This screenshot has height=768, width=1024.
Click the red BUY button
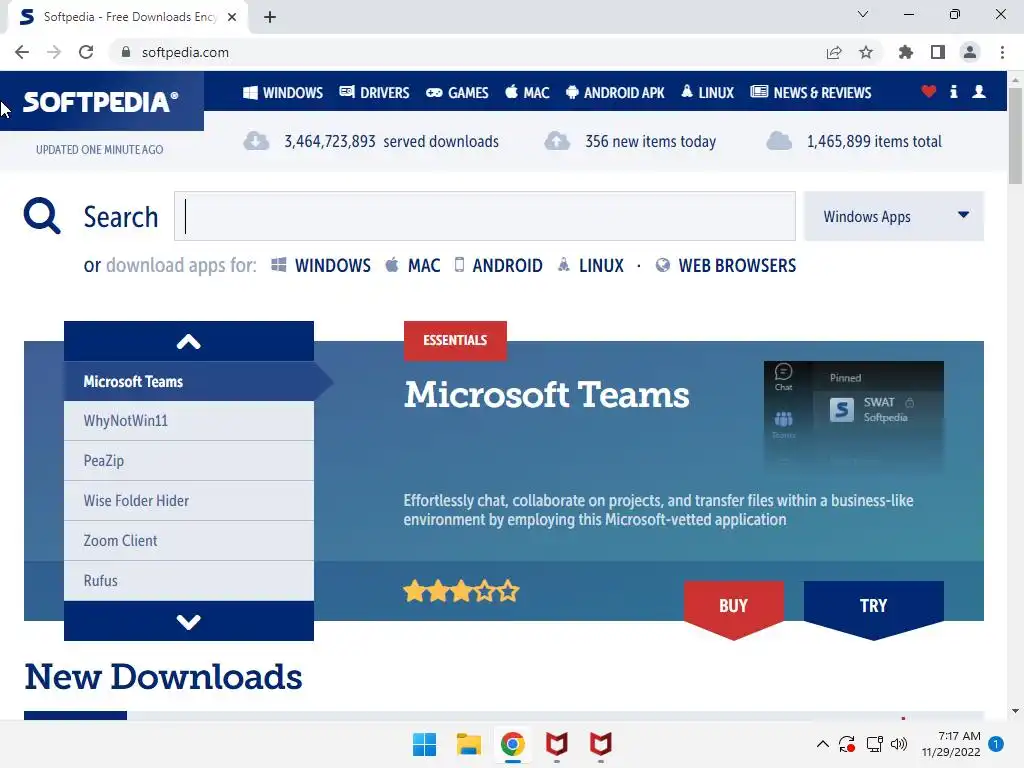(x=733, y=606)
